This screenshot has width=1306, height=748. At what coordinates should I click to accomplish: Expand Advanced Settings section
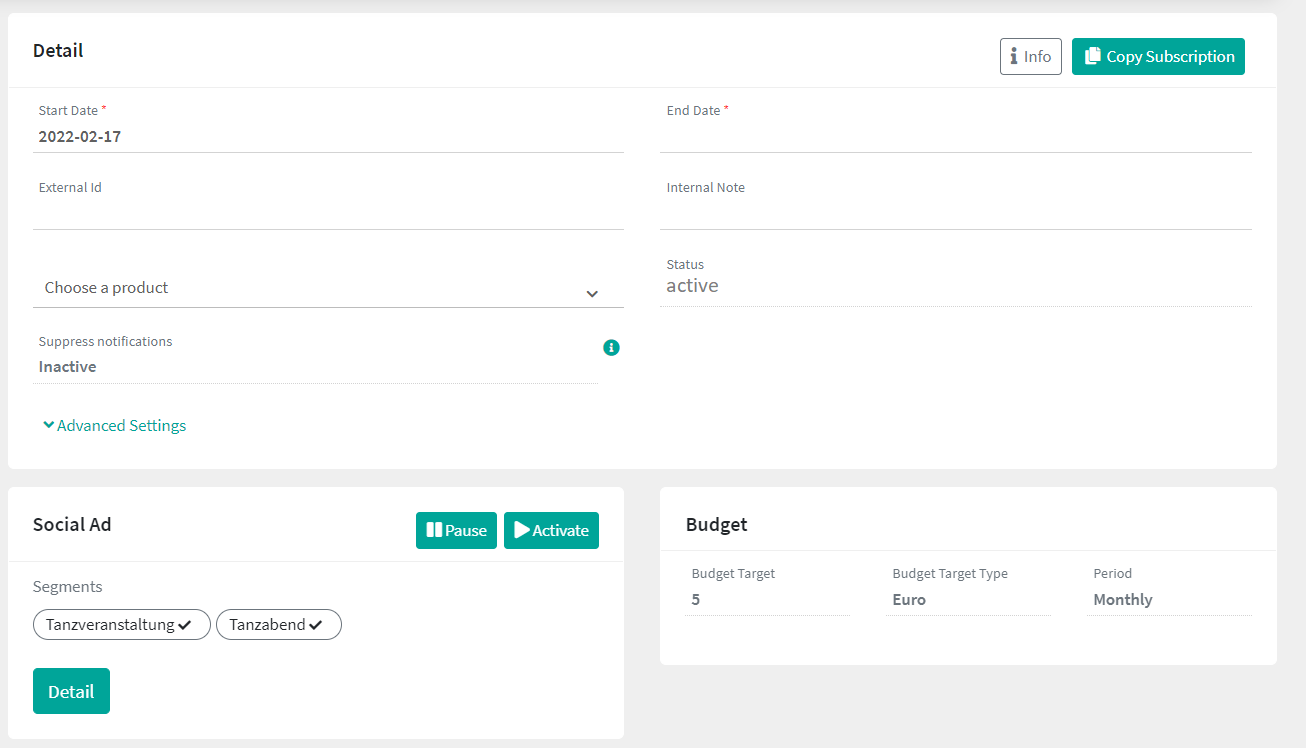pos(115,426)
